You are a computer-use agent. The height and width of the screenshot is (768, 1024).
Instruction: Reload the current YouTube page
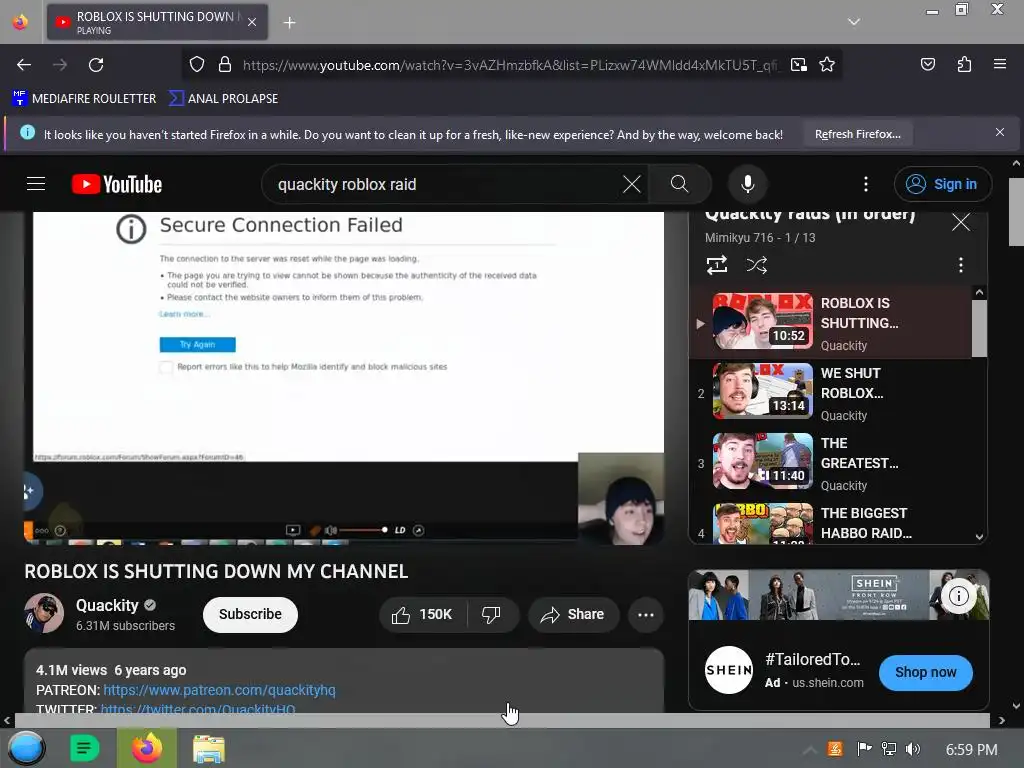tap(96, 65)
